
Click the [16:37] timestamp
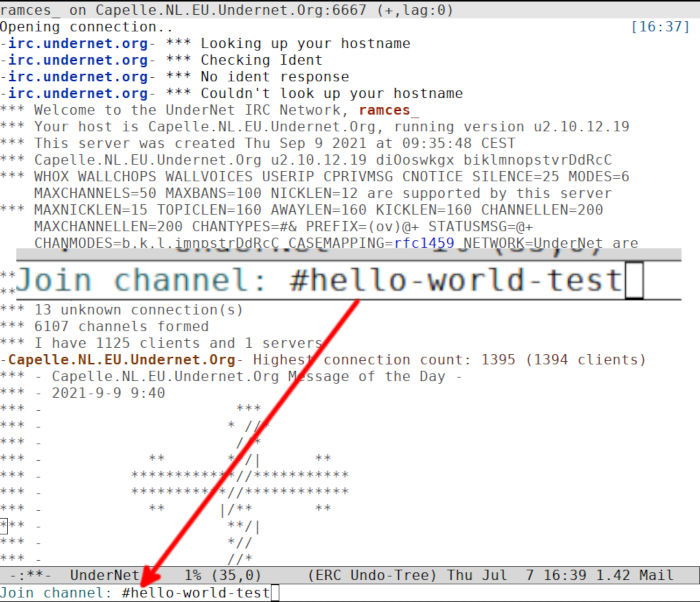pyautogui.click(x=660, y=27)
